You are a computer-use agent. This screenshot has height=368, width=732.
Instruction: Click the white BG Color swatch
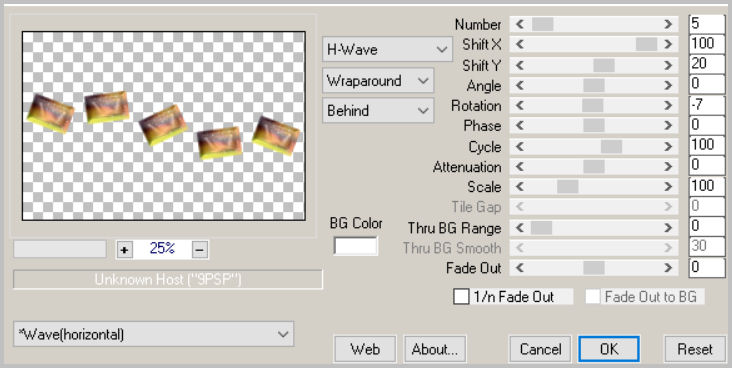355,246
